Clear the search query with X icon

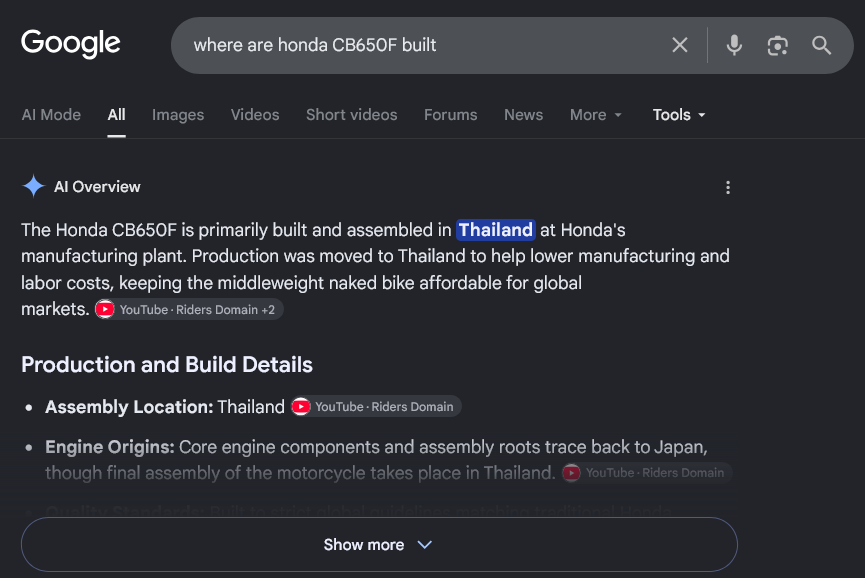pyautogui.click(x=680, y=45)
